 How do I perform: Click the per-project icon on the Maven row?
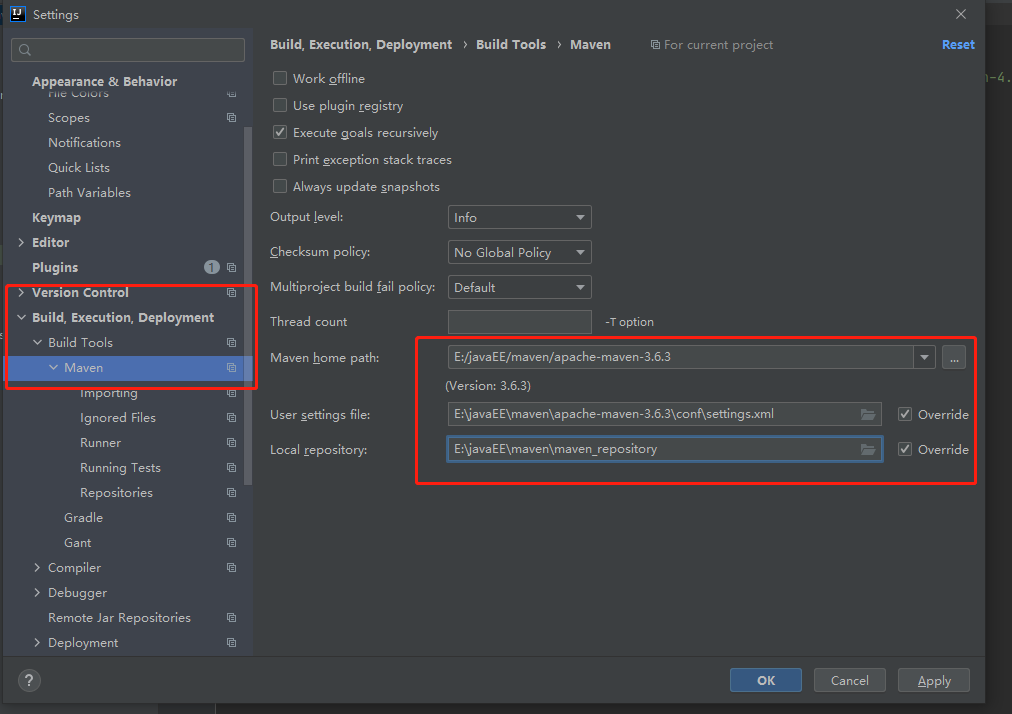tap(231, 367)
